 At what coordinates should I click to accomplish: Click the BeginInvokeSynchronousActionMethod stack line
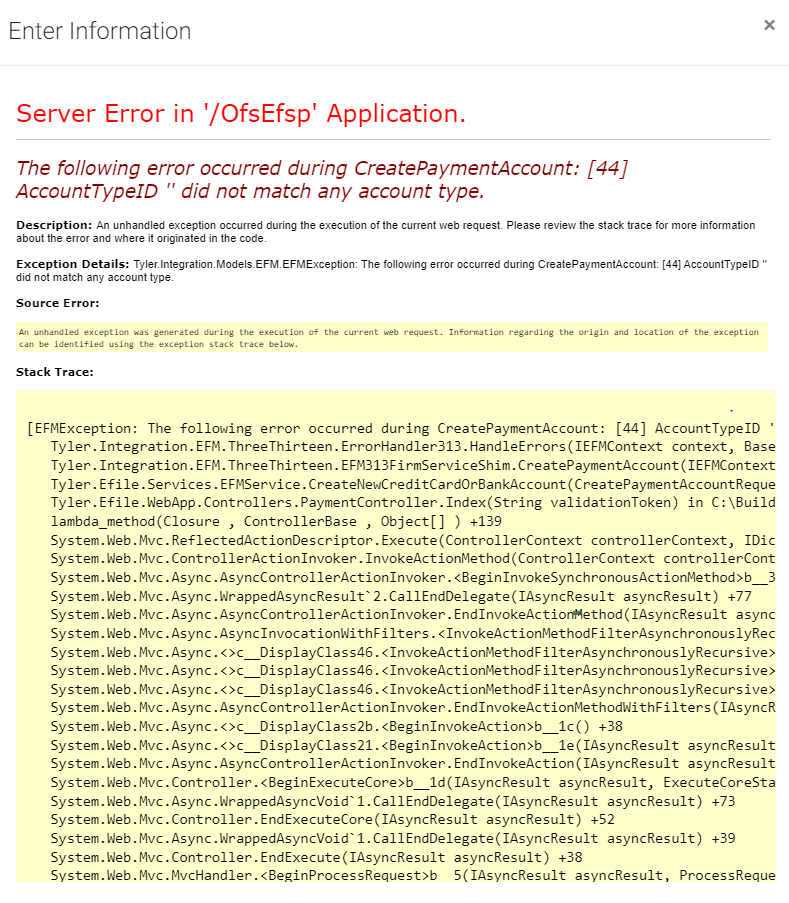pyautogui.click(x=413, y=578)
